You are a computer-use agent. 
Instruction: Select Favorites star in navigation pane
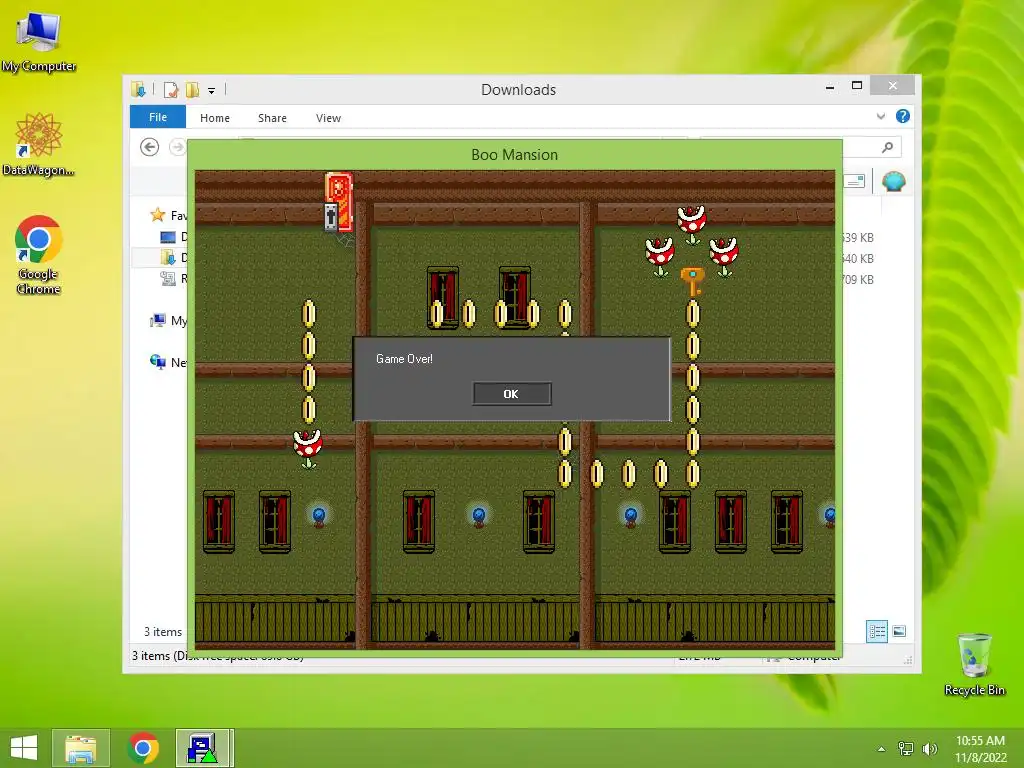[157, 214]
